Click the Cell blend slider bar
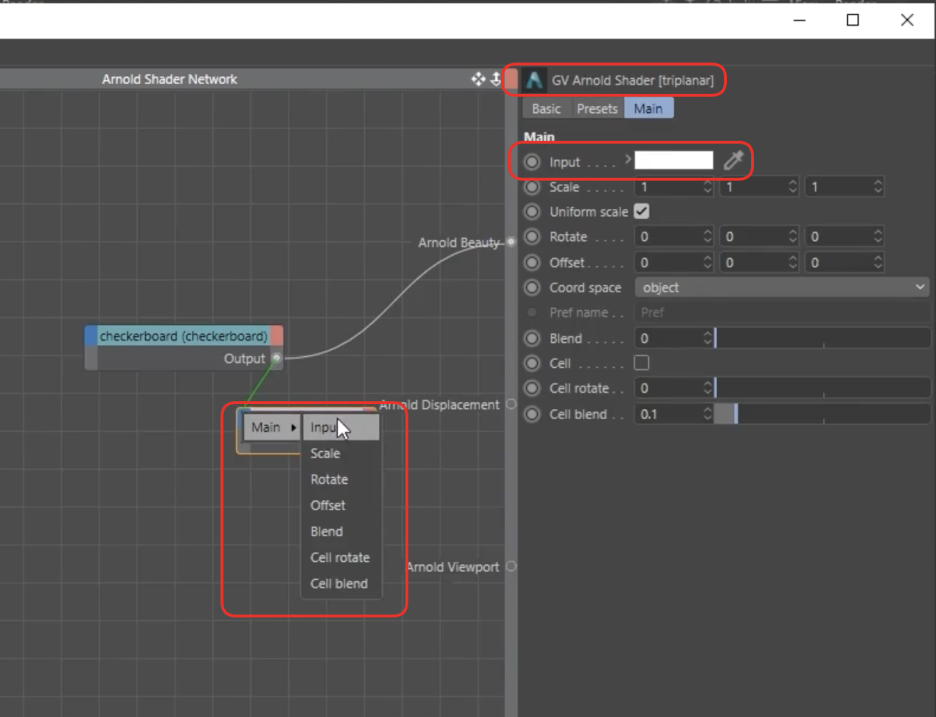Image resolution: width=936 pixels, height=717 pixels. click(823, 414)
